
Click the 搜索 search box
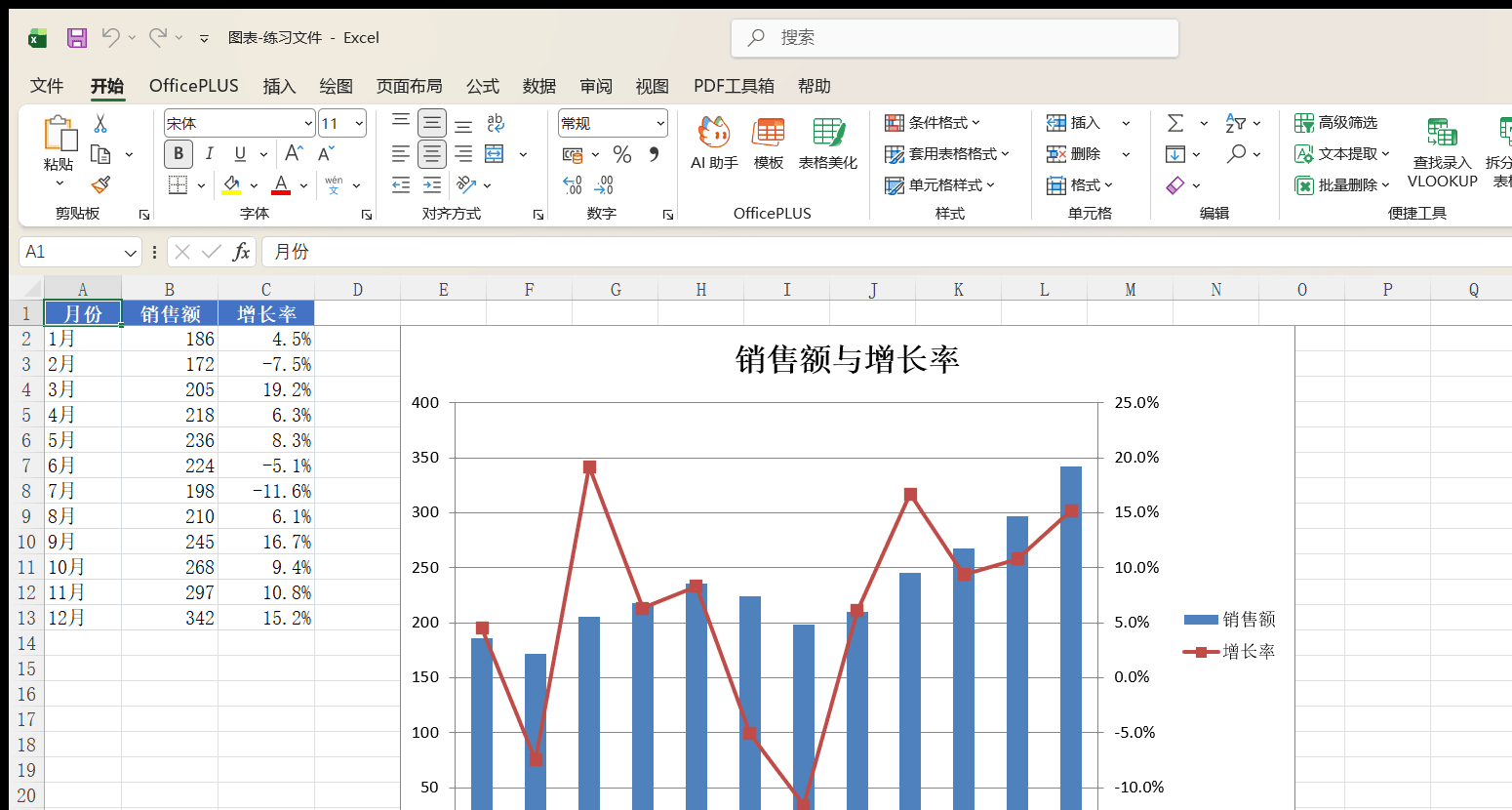tap(954, 38)
